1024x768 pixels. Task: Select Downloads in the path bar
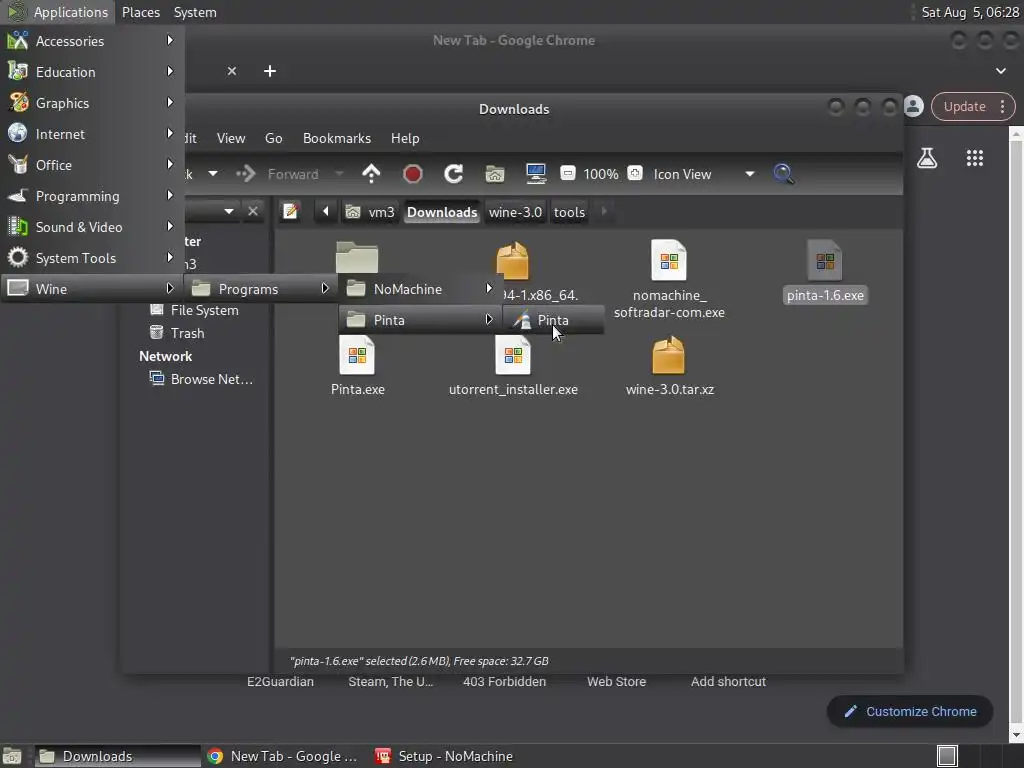pos(442,212)
